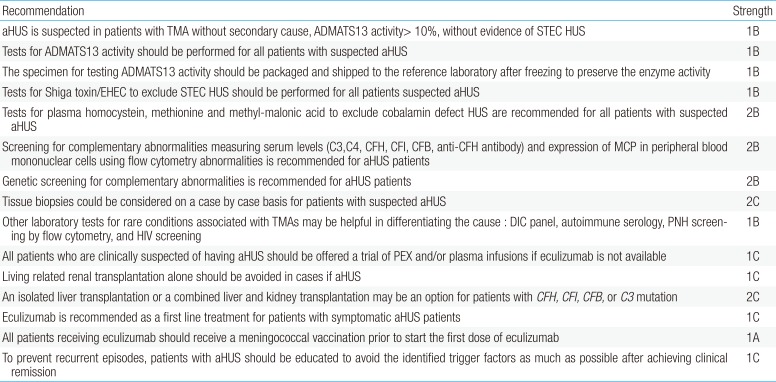The height and width of the screenshot is (382, 776).
Task: Select the row about aHUS suspected in TMA patients
Action: [x=388, y=31]
